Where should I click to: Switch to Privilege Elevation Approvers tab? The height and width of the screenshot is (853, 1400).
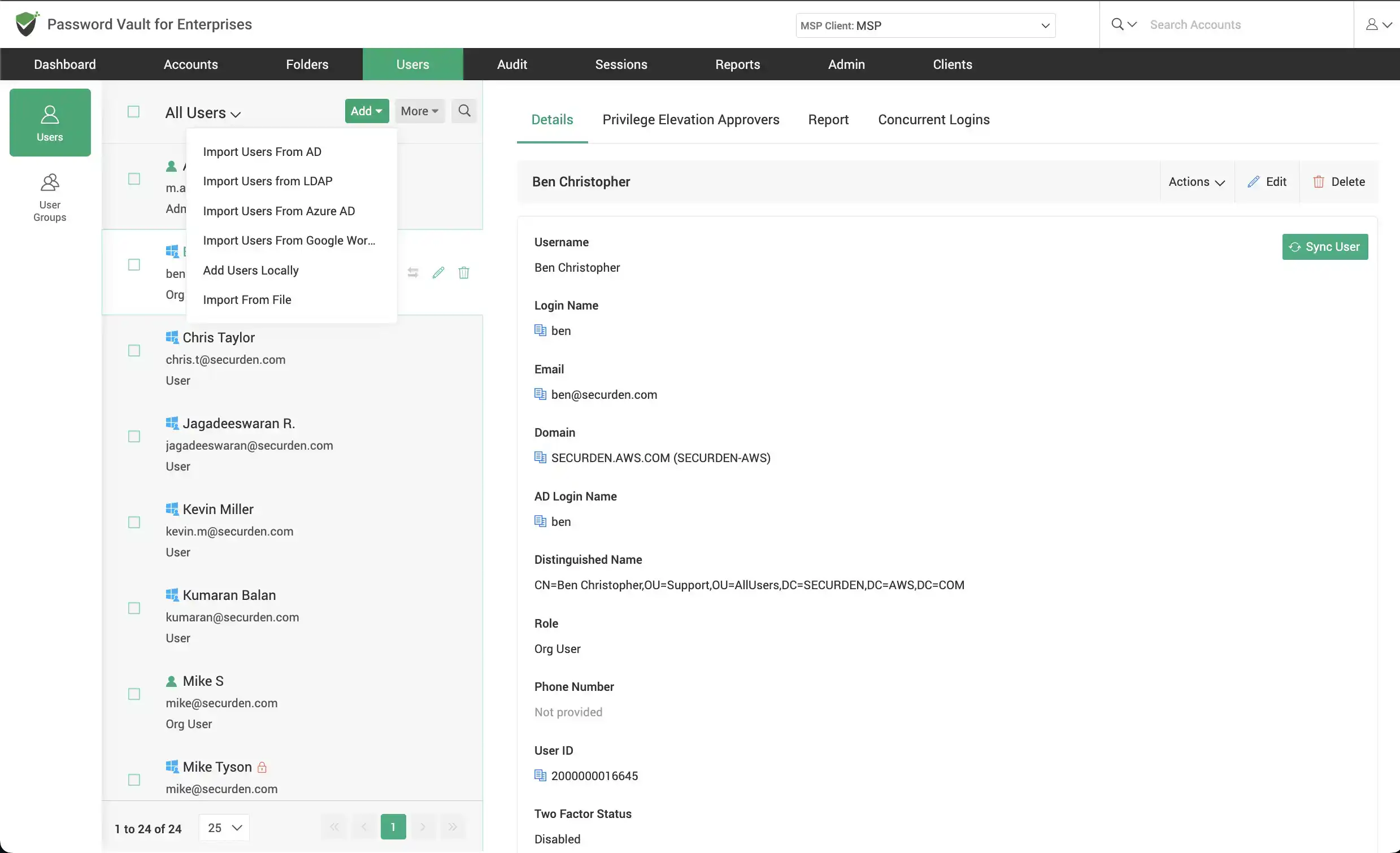[x=690, y=119]
